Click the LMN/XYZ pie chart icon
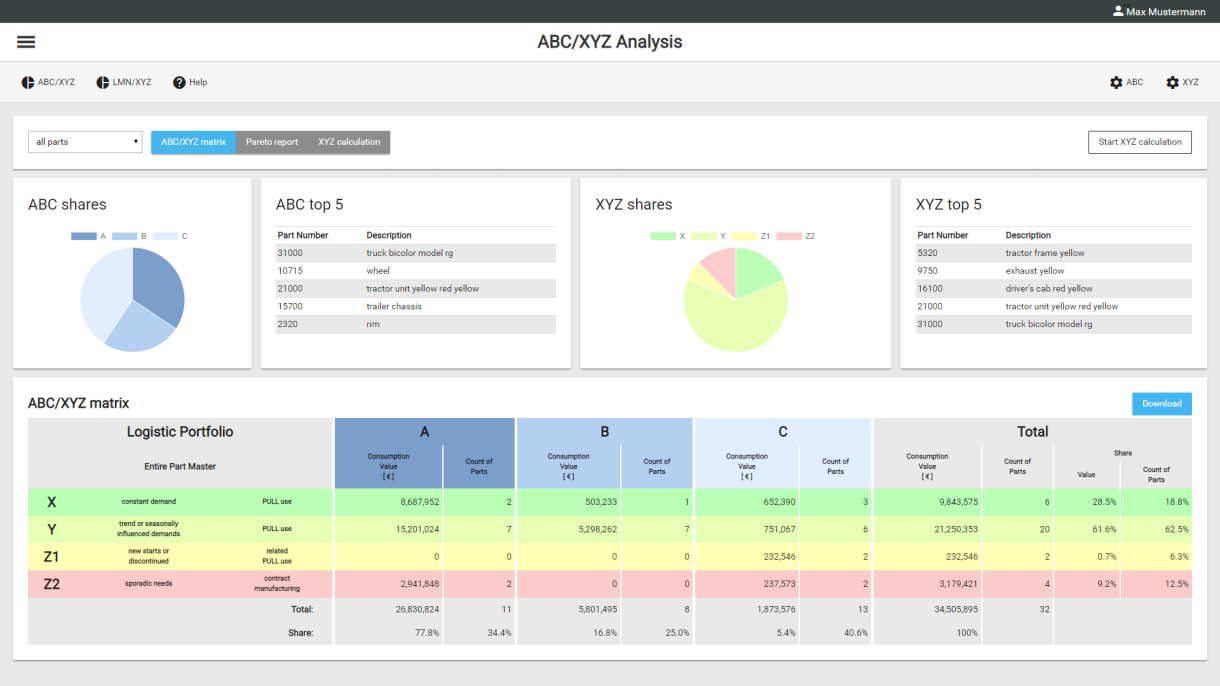Viewport: 1220px width, 686px height. tap(102, 82)
